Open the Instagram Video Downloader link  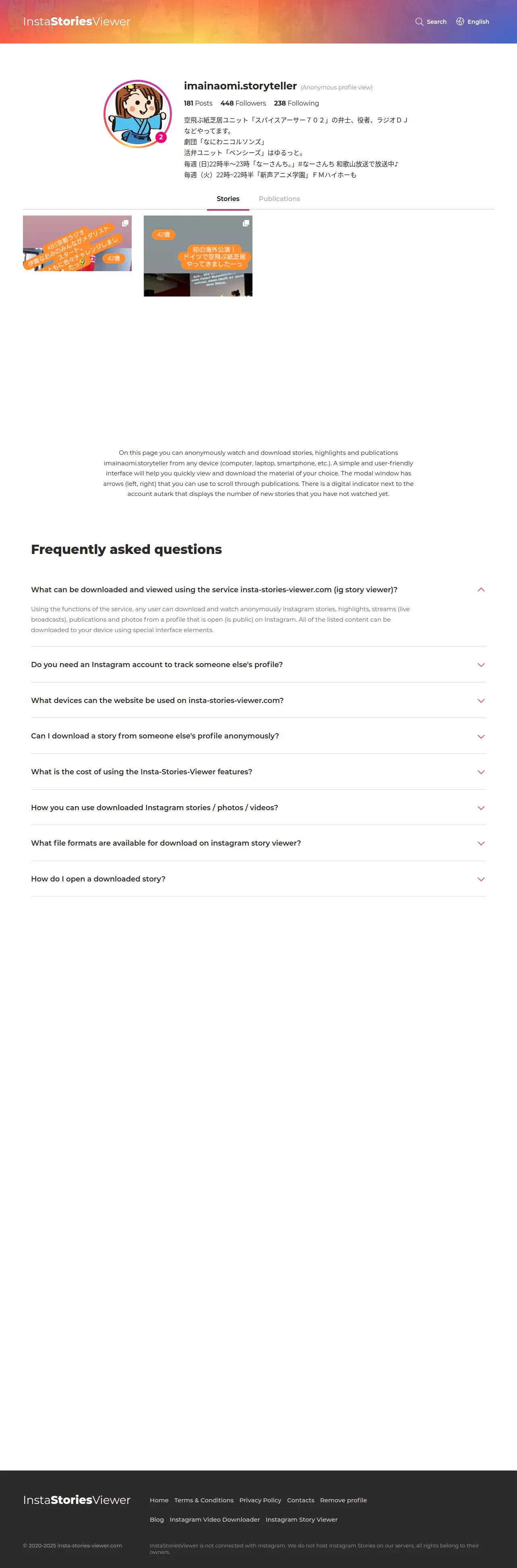pos(215,1520)
